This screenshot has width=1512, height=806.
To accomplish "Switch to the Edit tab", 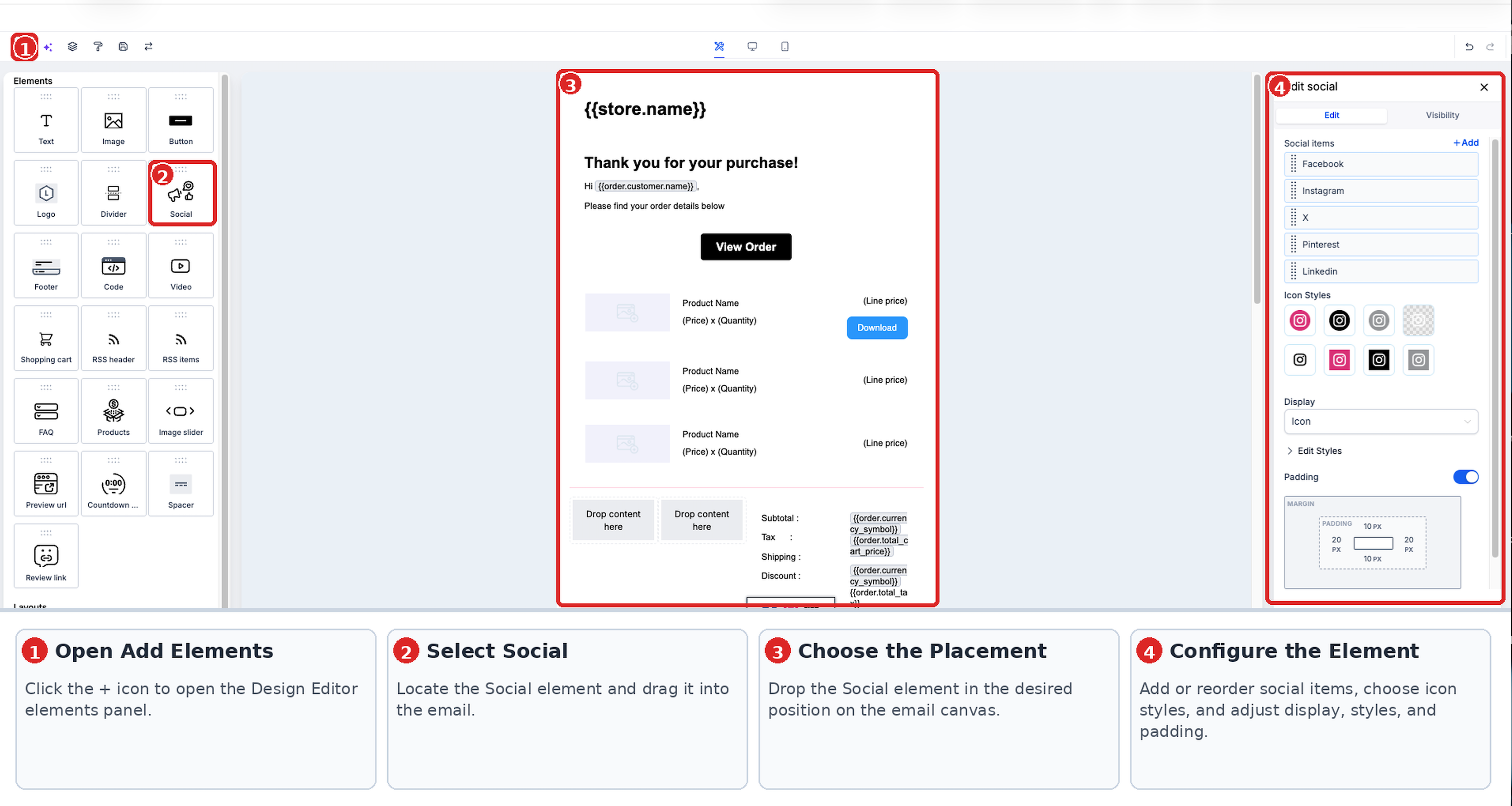I will (1331, 115).
